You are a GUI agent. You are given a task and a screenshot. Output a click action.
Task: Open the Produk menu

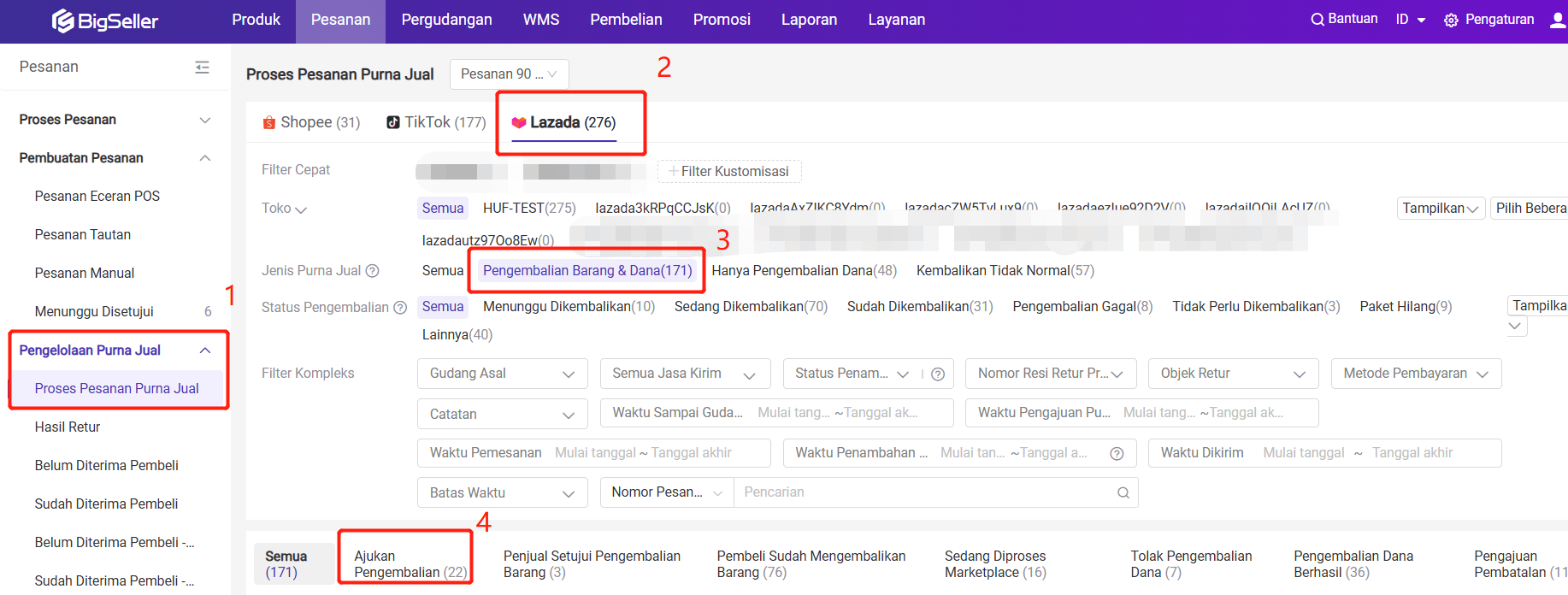256,20
